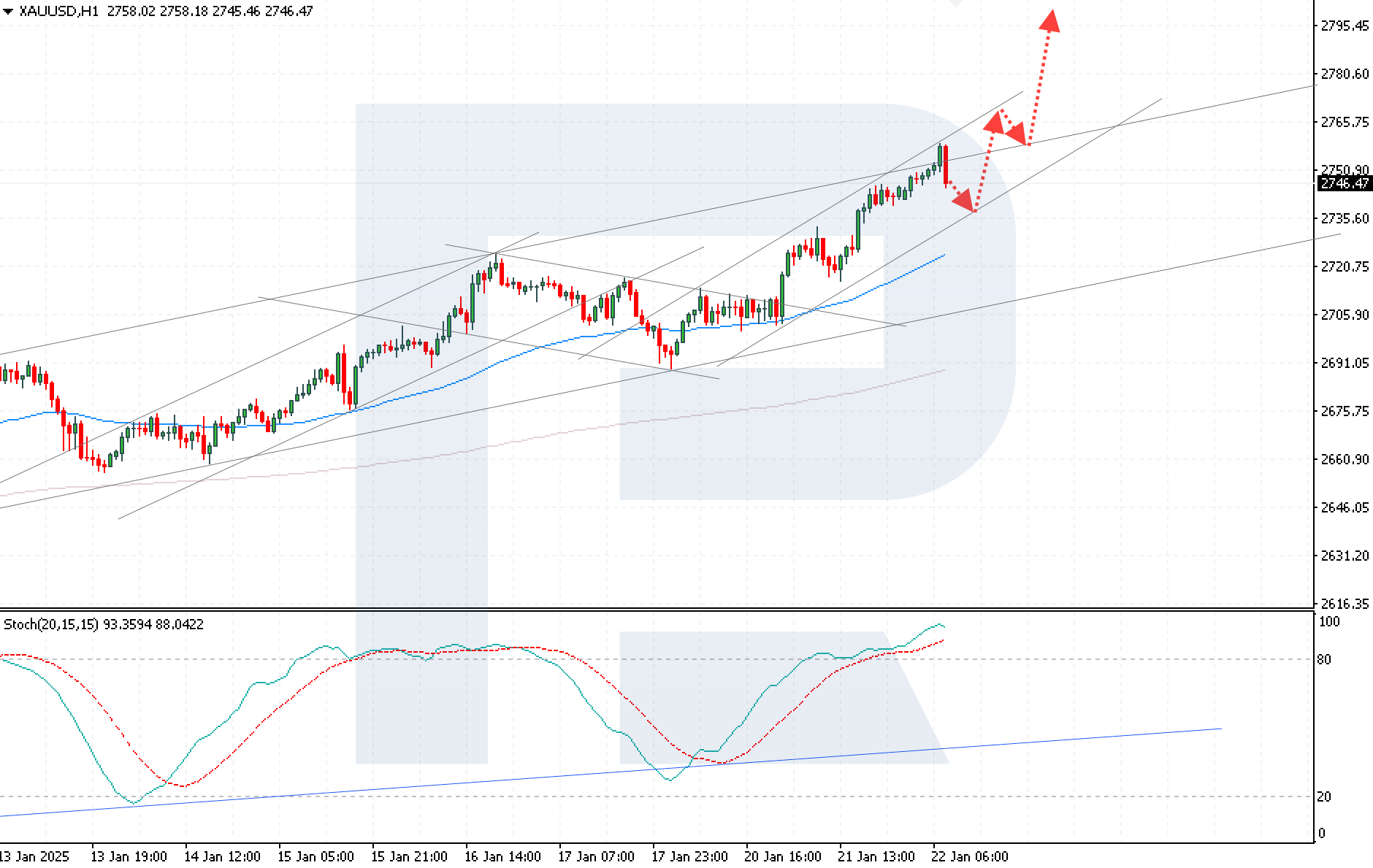Select the 22 Jan 06:00 time label
1373x868 pixels.
pos(970,856)
